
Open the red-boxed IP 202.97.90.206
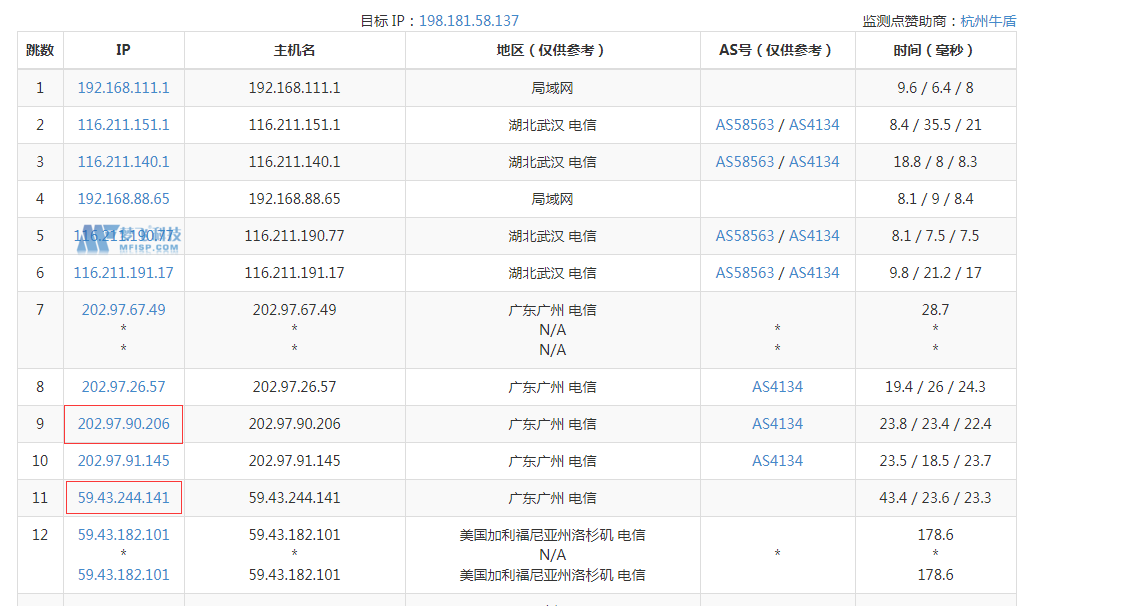point(123,424)
